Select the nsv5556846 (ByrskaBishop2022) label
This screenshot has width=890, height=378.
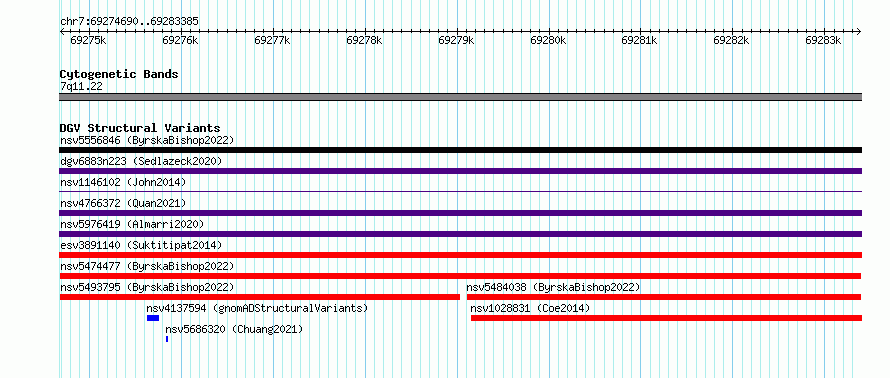(x=147, y=140)
